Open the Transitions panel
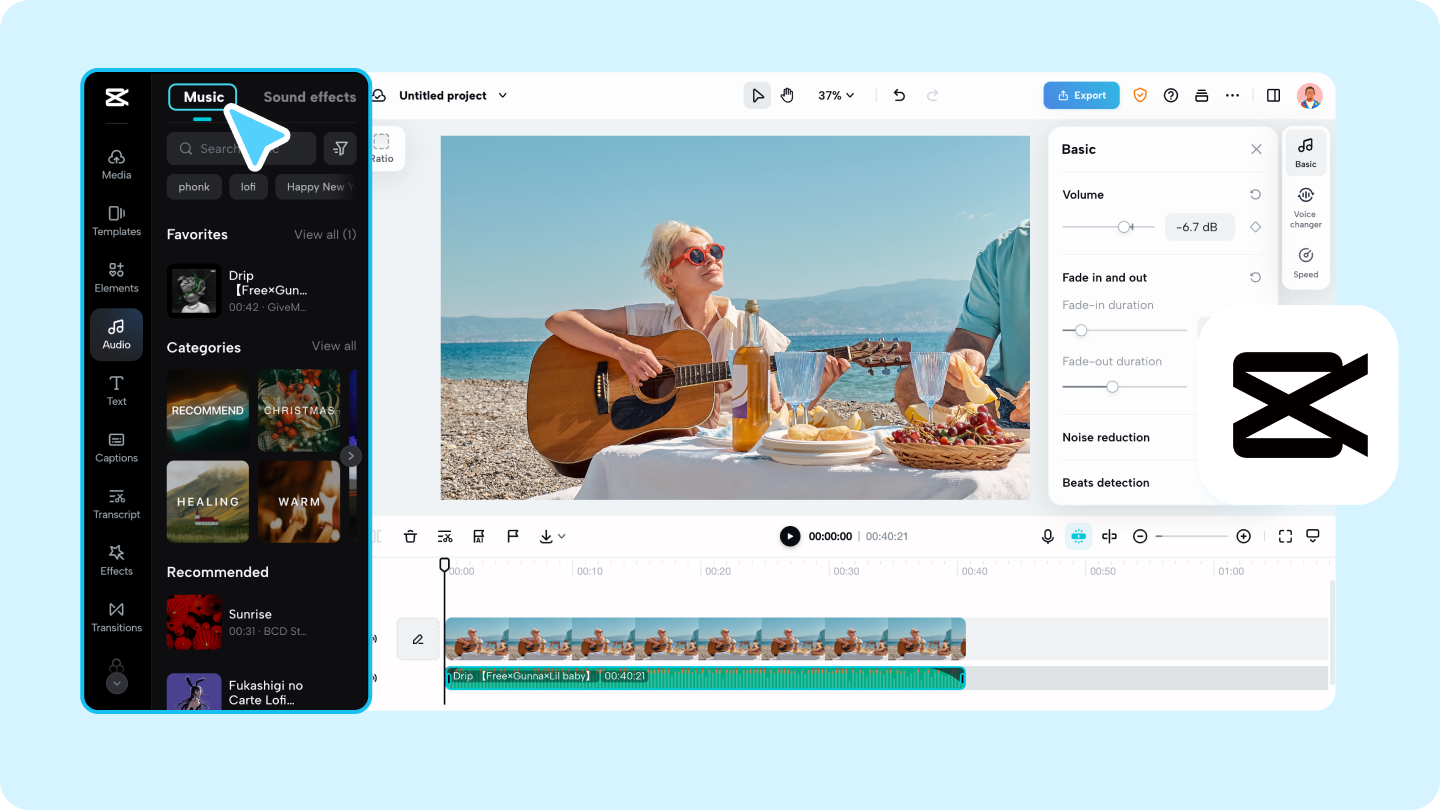This screenshot has height=810, width=1440. (116, 617)
